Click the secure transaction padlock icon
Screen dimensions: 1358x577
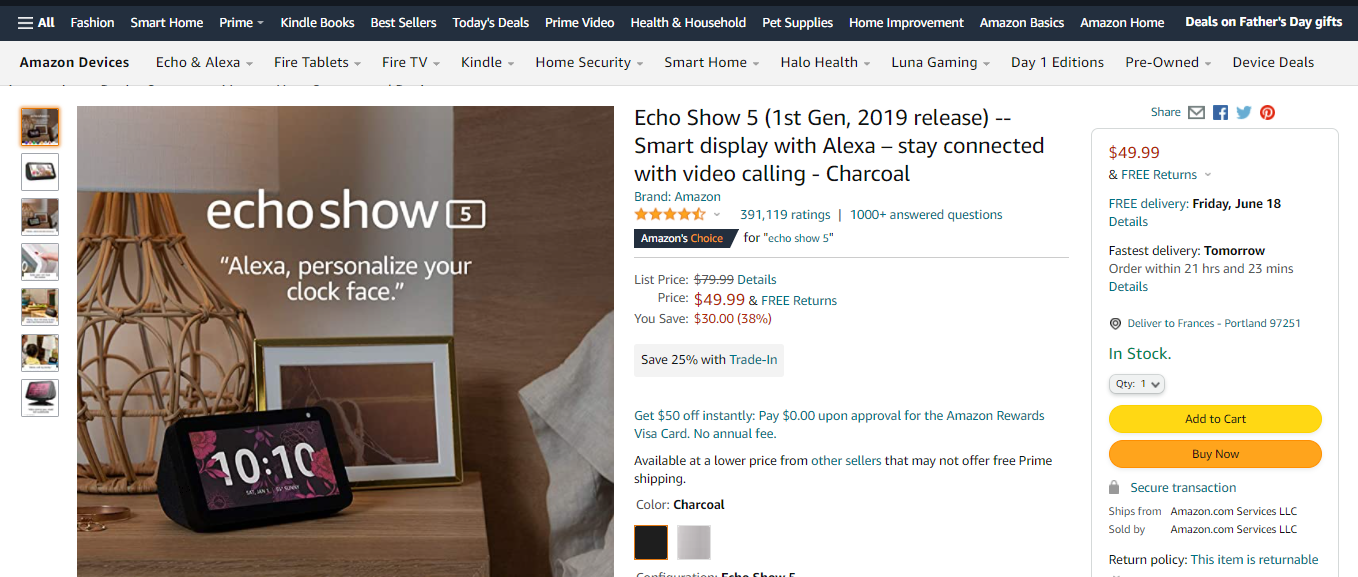[x=1114, y=488]
